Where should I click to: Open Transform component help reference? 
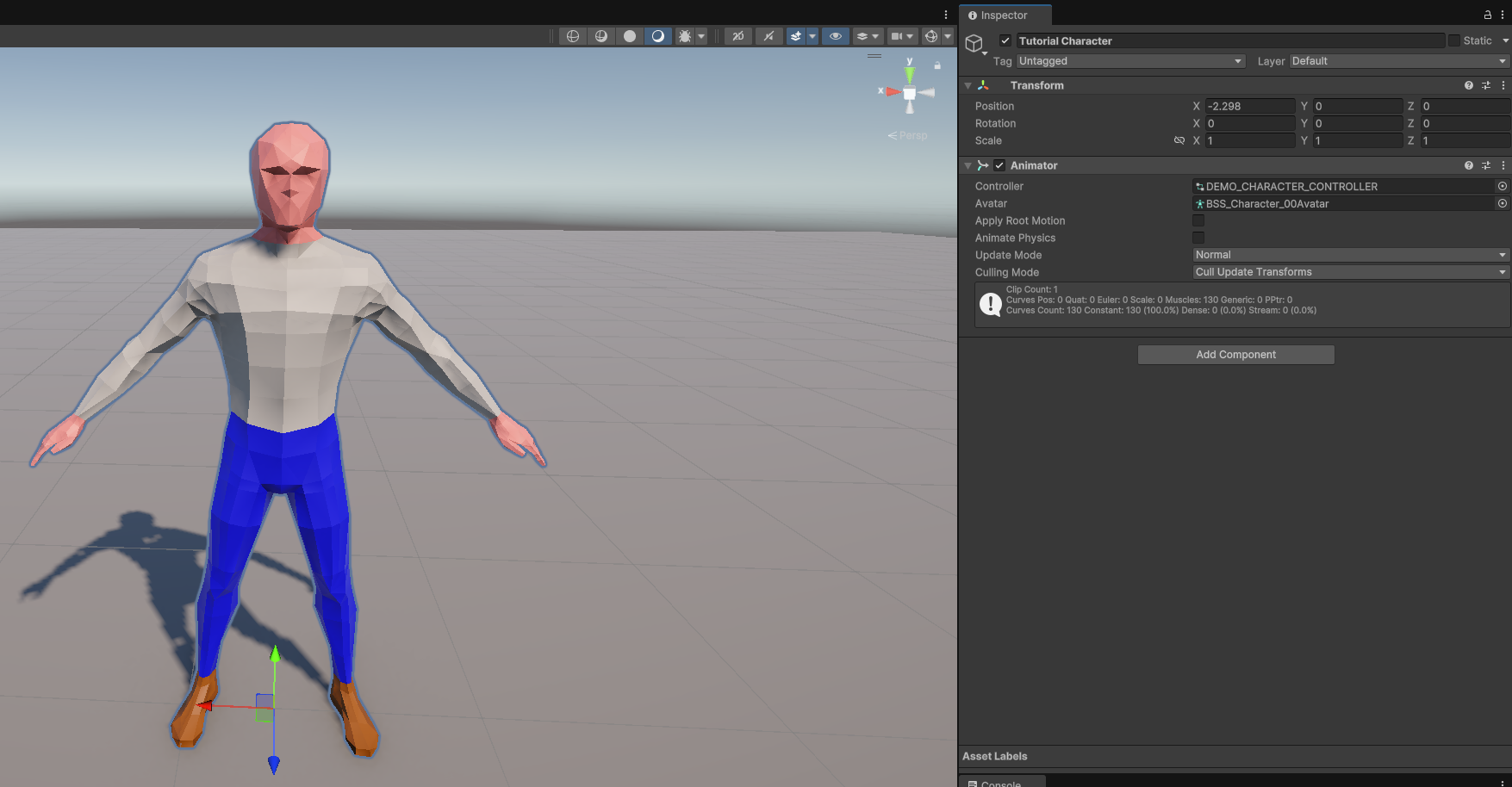[1469, 85]
